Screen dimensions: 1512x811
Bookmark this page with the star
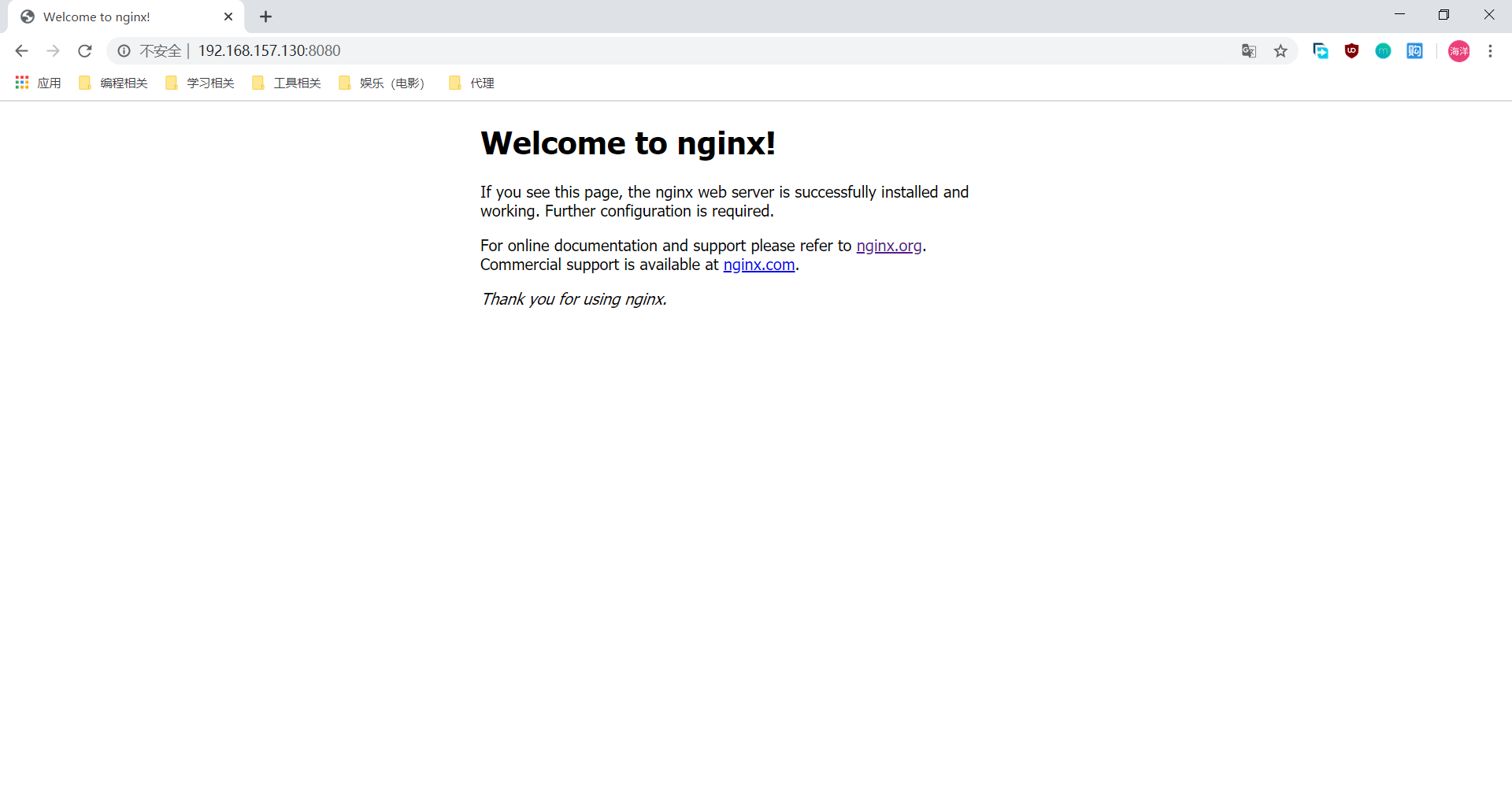1280,51
